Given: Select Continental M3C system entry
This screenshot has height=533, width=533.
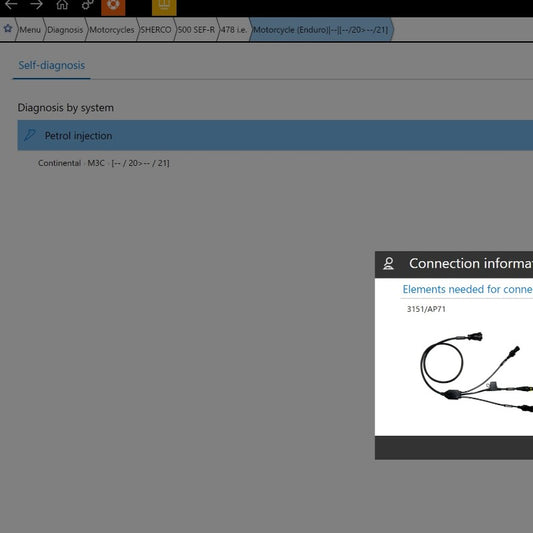Looking at the screenshot, I should (x=103, y=163).
